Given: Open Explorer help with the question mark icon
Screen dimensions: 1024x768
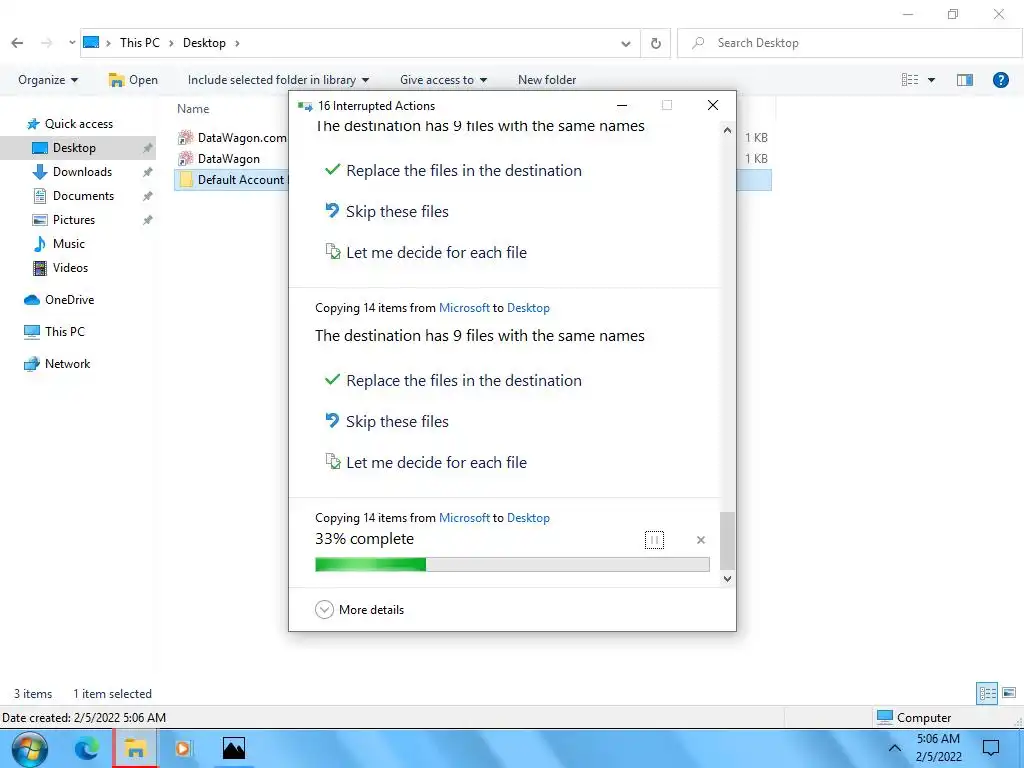Looking at the screenshot, I should 1000,80.
